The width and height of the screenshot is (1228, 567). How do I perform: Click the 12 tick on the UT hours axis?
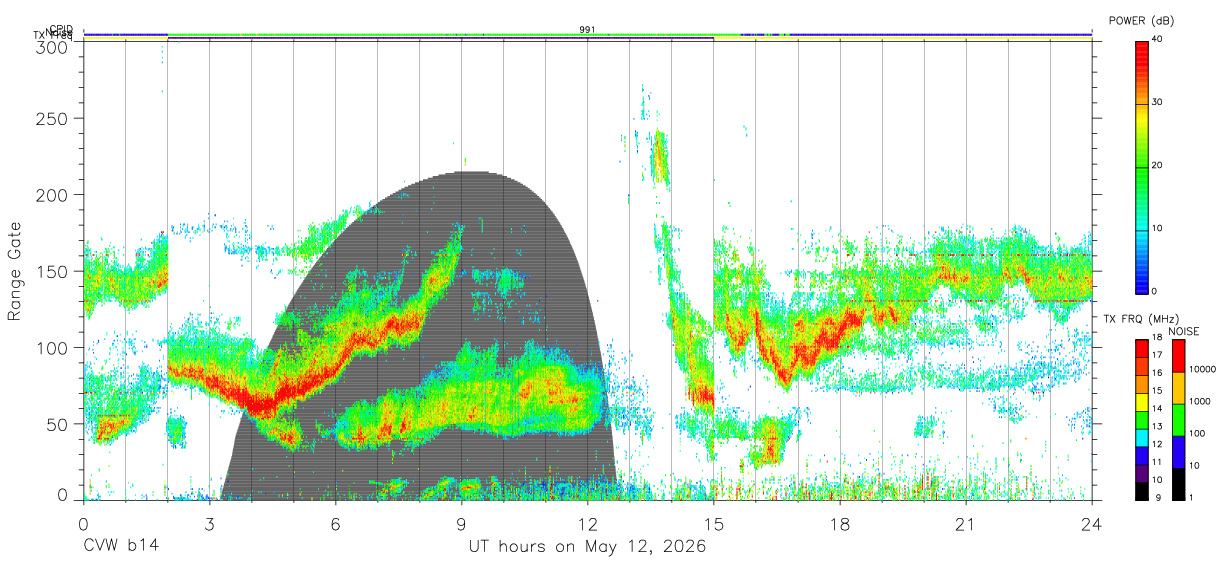tap(587, 524)
